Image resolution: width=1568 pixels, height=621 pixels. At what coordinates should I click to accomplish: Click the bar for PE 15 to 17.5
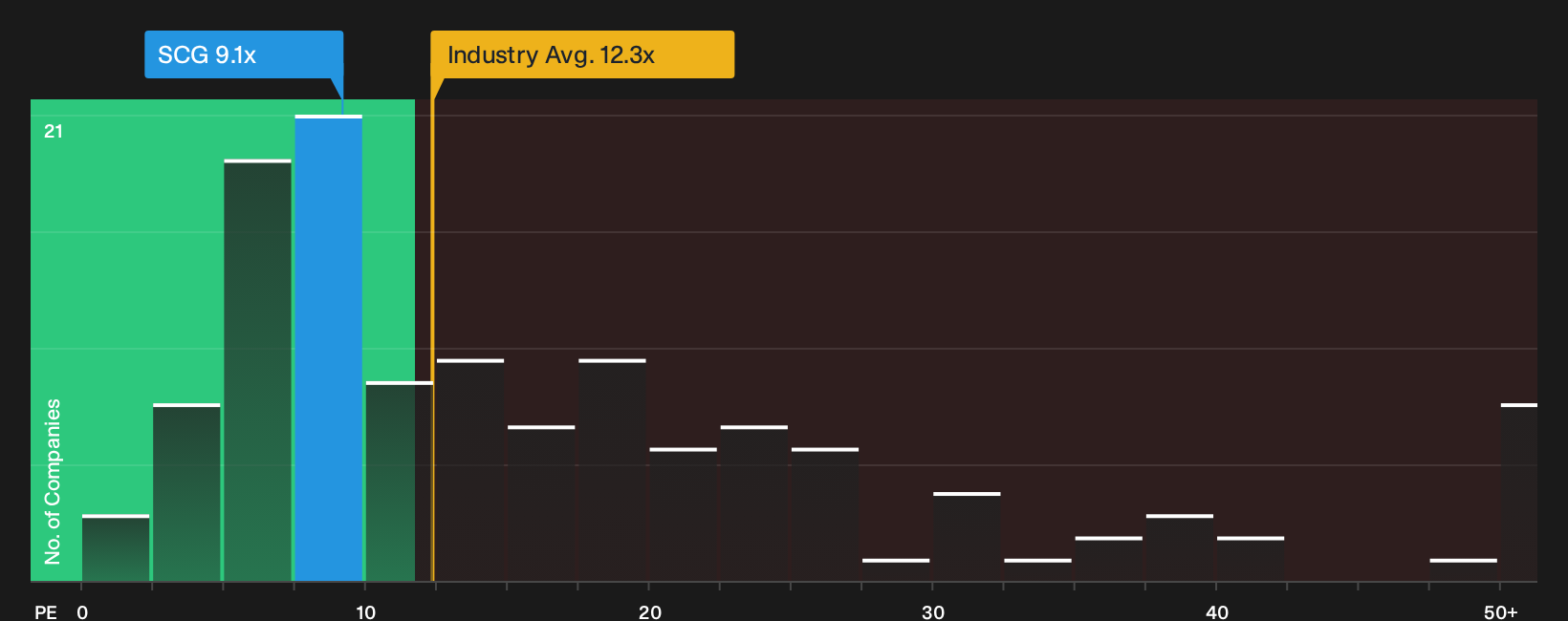tap(541, 503)
